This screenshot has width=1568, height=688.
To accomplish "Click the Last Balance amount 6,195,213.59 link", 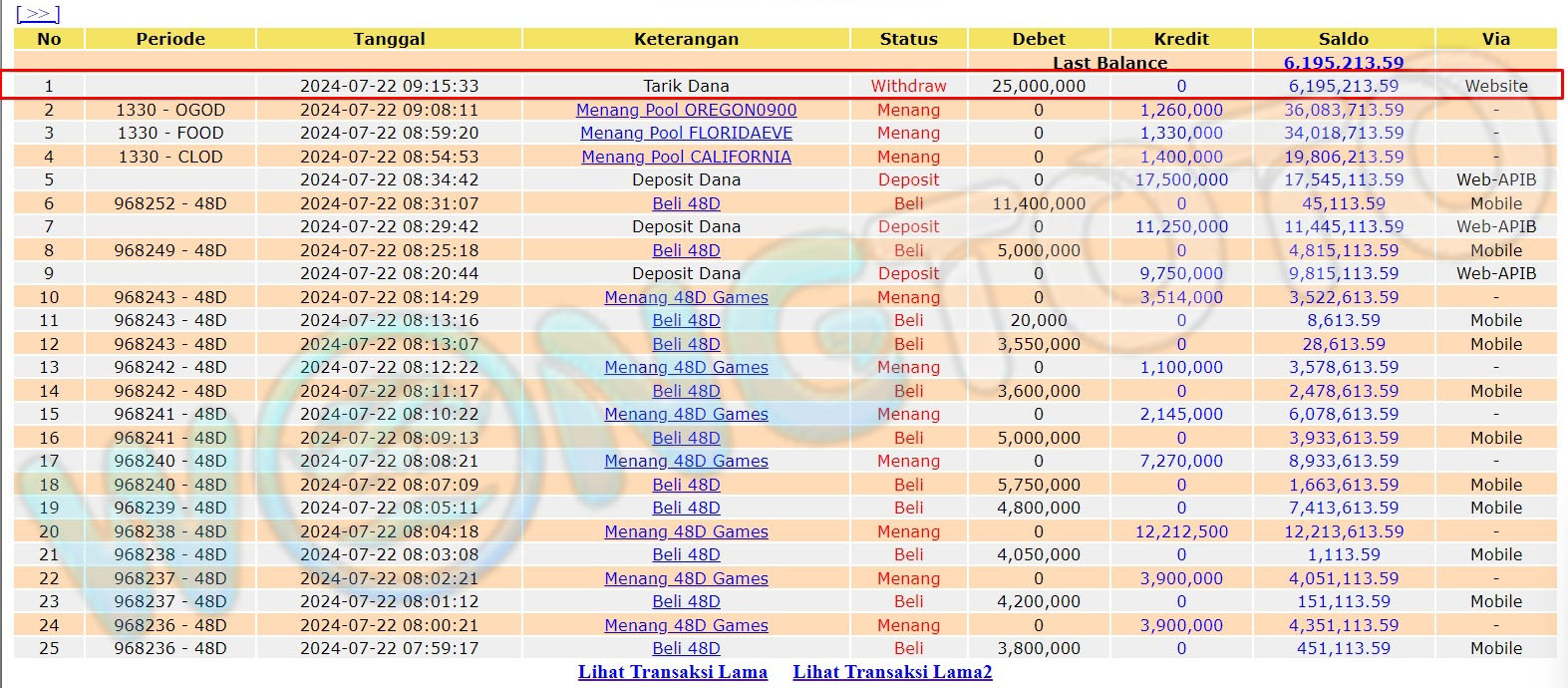I will pyautogui.click(x=1343, y=63).
